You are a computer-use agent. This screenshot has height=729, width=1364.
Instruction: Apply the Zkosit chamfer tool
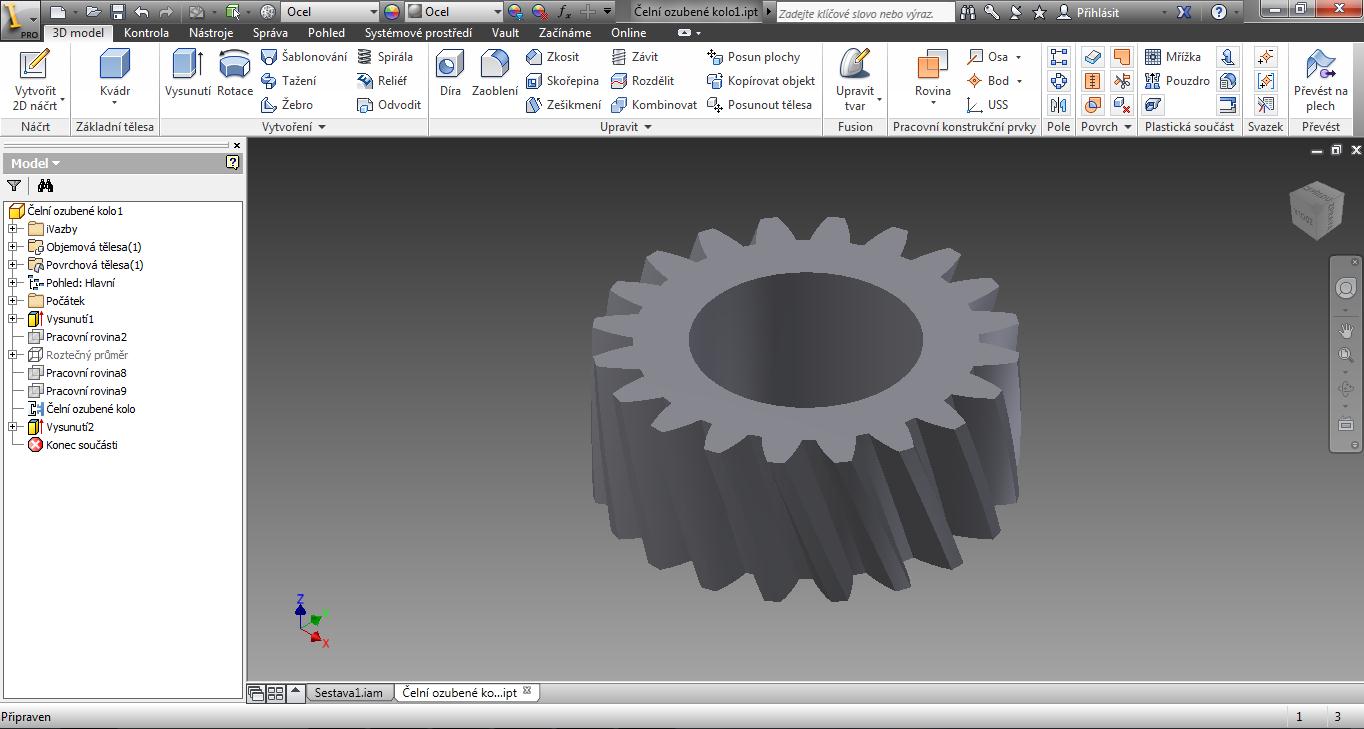click(x=553, y=57)
